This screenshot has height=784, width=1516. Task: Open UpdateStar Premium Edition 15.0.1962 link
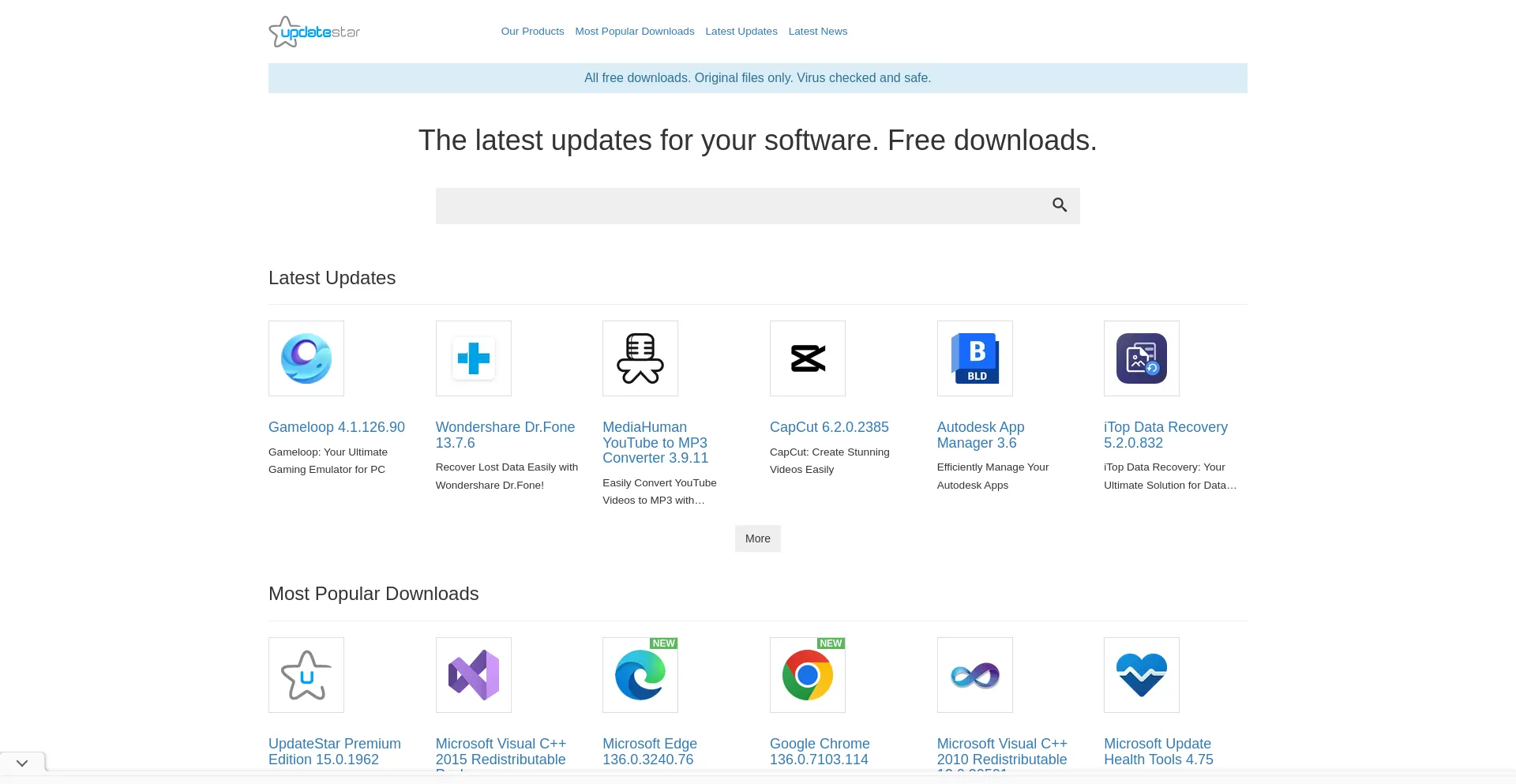click(x=335, y=752)
